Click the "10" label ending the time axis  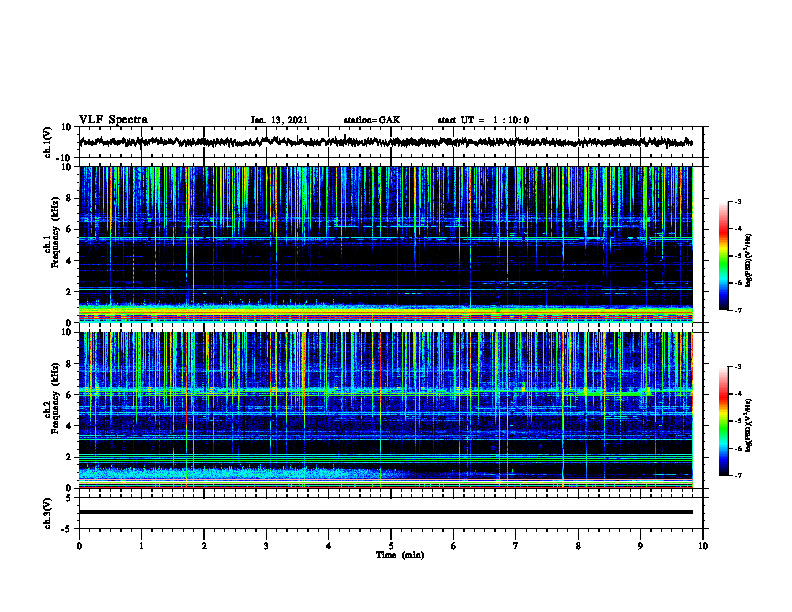point(703,546)
